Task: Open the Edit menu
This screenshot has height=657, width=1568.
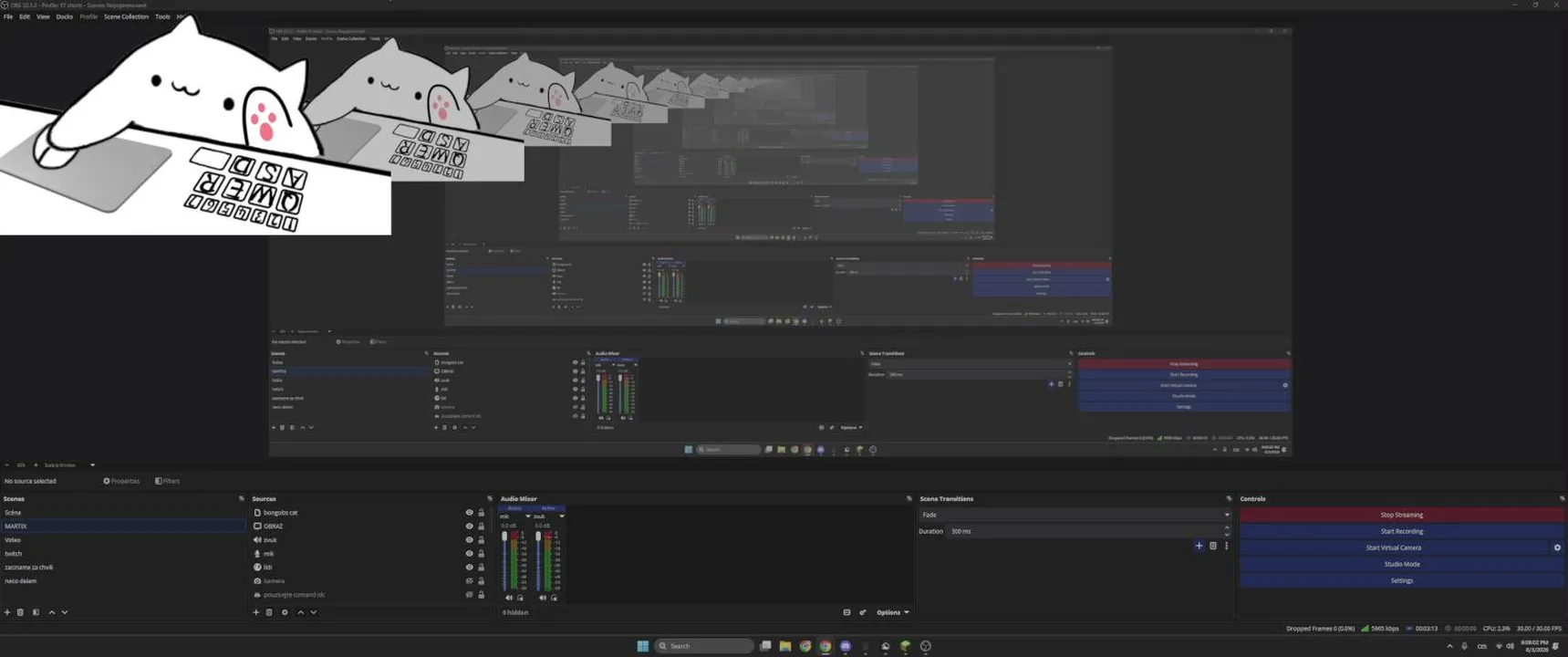Action: pos(25,16)
